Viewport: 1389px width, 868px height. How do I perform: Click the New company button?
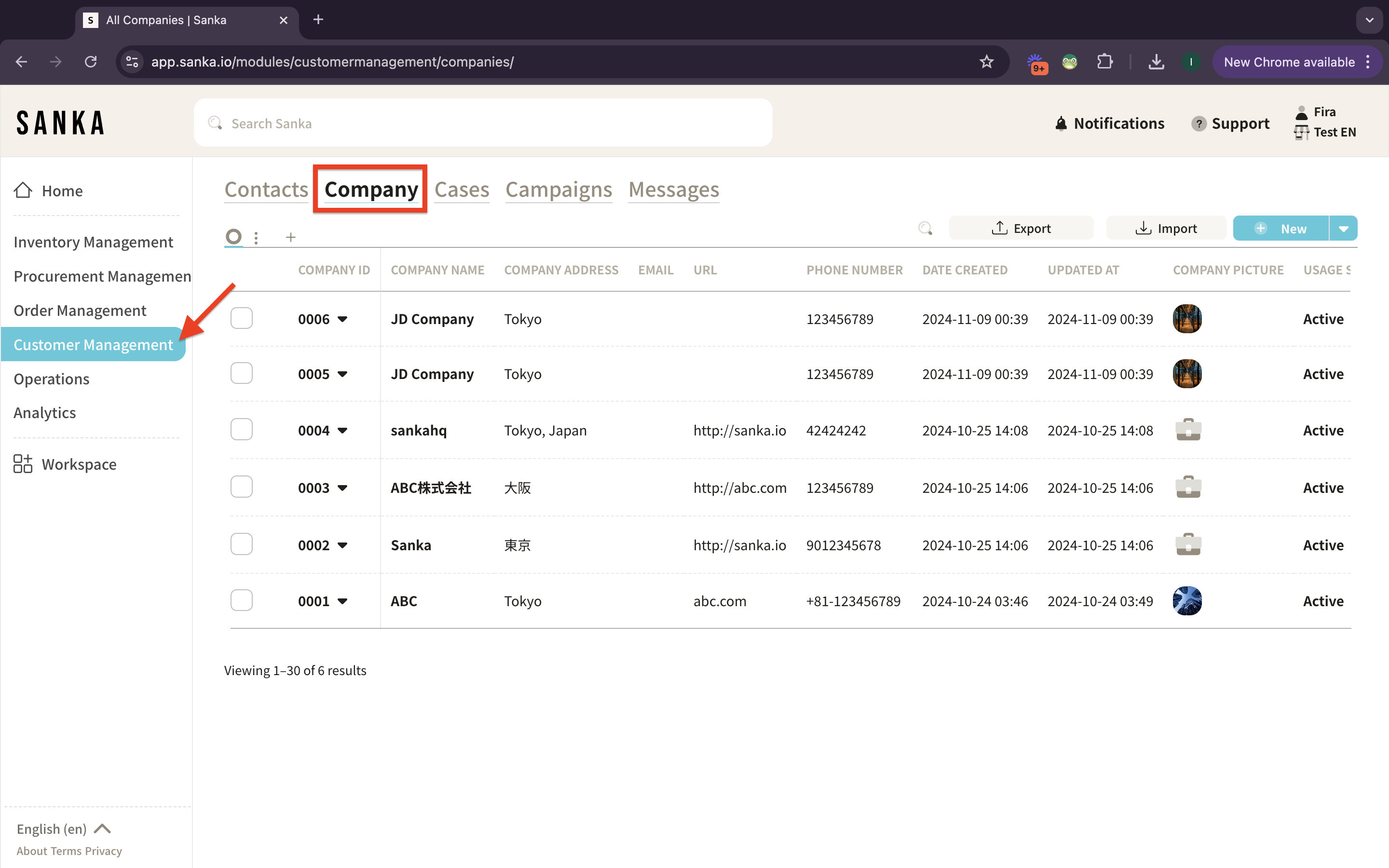point(1280,229)
